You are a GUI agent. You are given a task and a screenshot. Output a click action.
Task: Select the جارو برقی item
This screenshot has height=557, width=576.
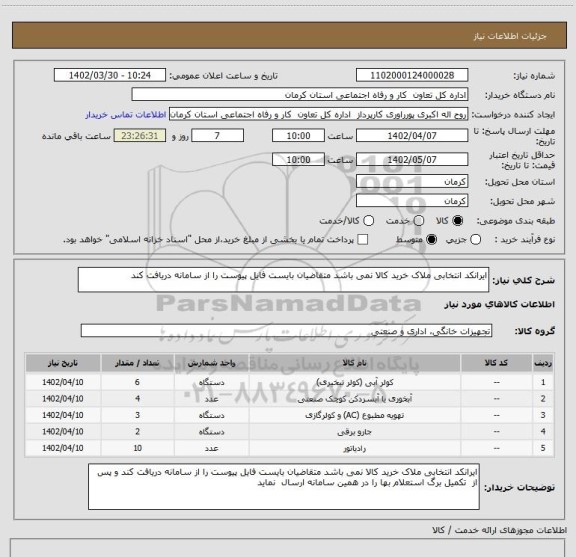click(x=354, y=432)
